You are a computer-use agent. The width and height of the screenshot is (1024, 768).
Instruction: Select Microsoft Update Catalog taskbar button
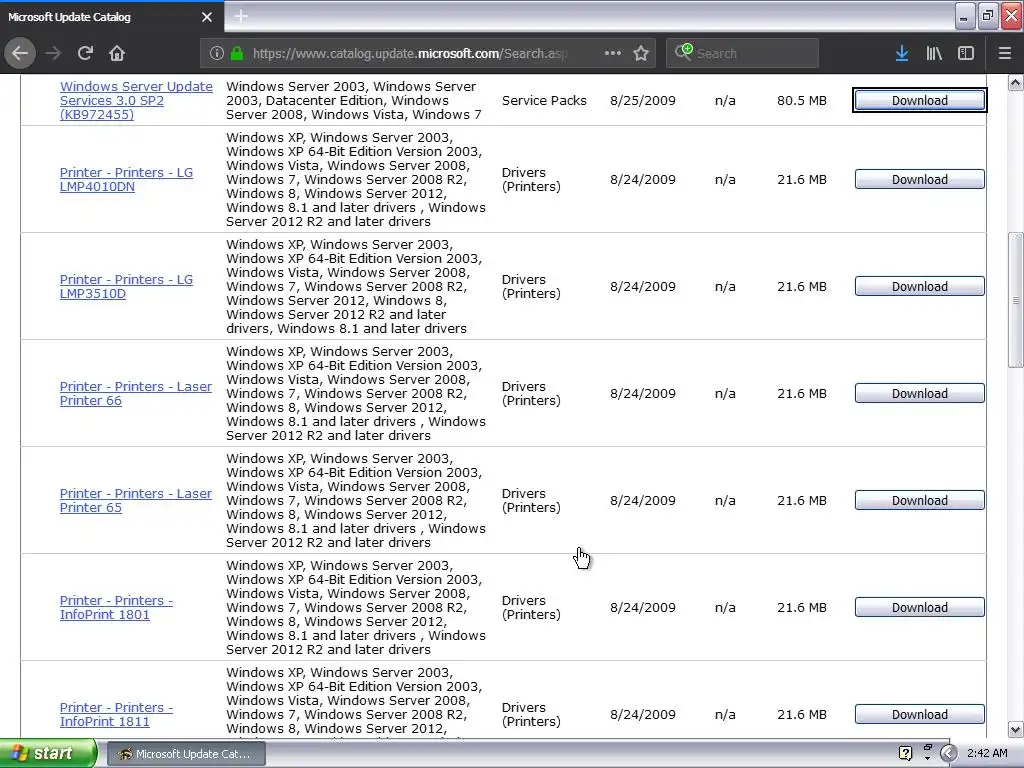(x=186, y=754)
